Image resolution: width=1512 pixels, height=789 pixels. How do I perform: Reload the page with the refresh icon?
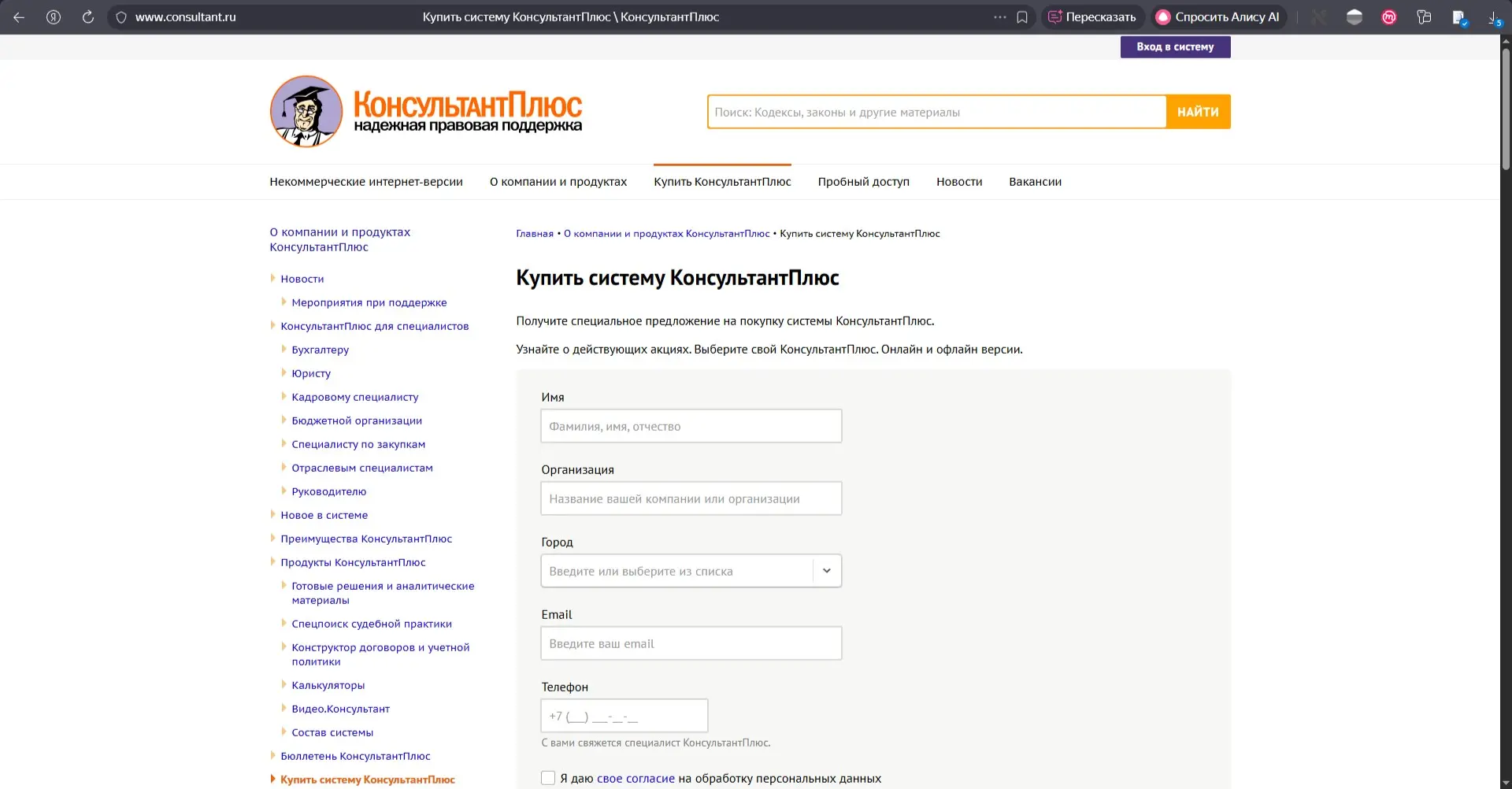[x=88, y=17]
